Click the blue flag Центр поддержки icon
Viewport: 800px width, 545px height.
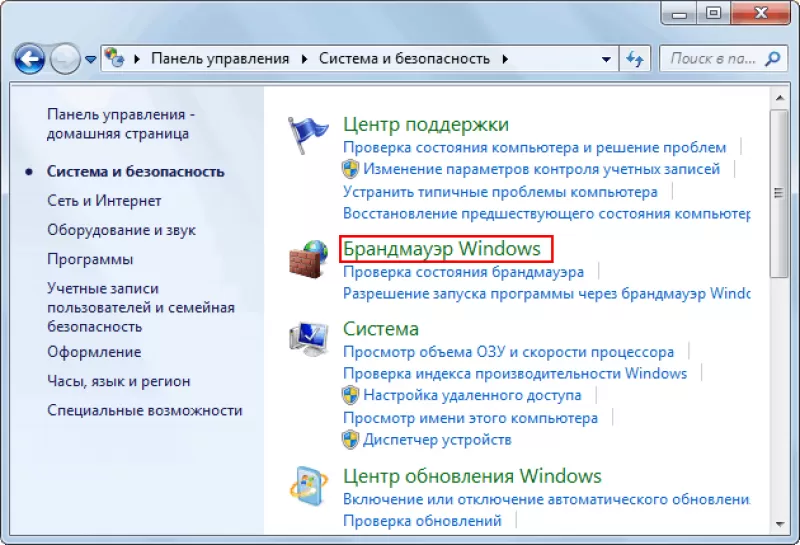[x=308, y=135]
